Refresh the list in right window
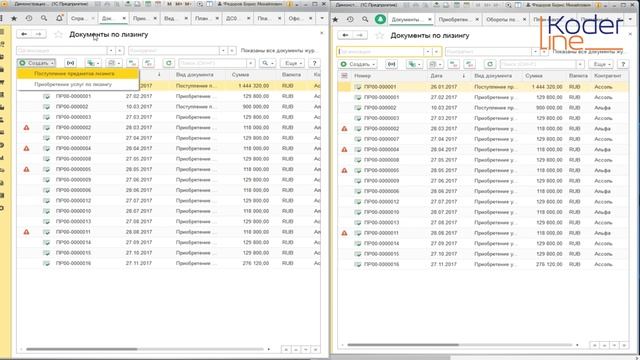Screen dimensions: 640x360 click(490, 64)
